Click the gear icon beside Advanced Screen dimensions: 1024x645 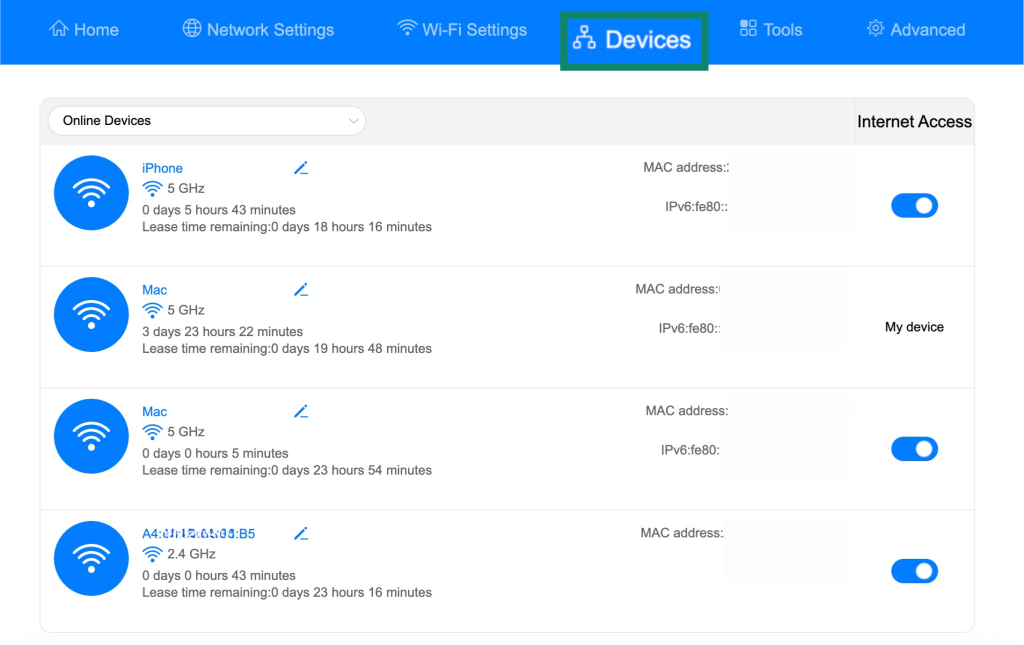(x=875, y=28)
